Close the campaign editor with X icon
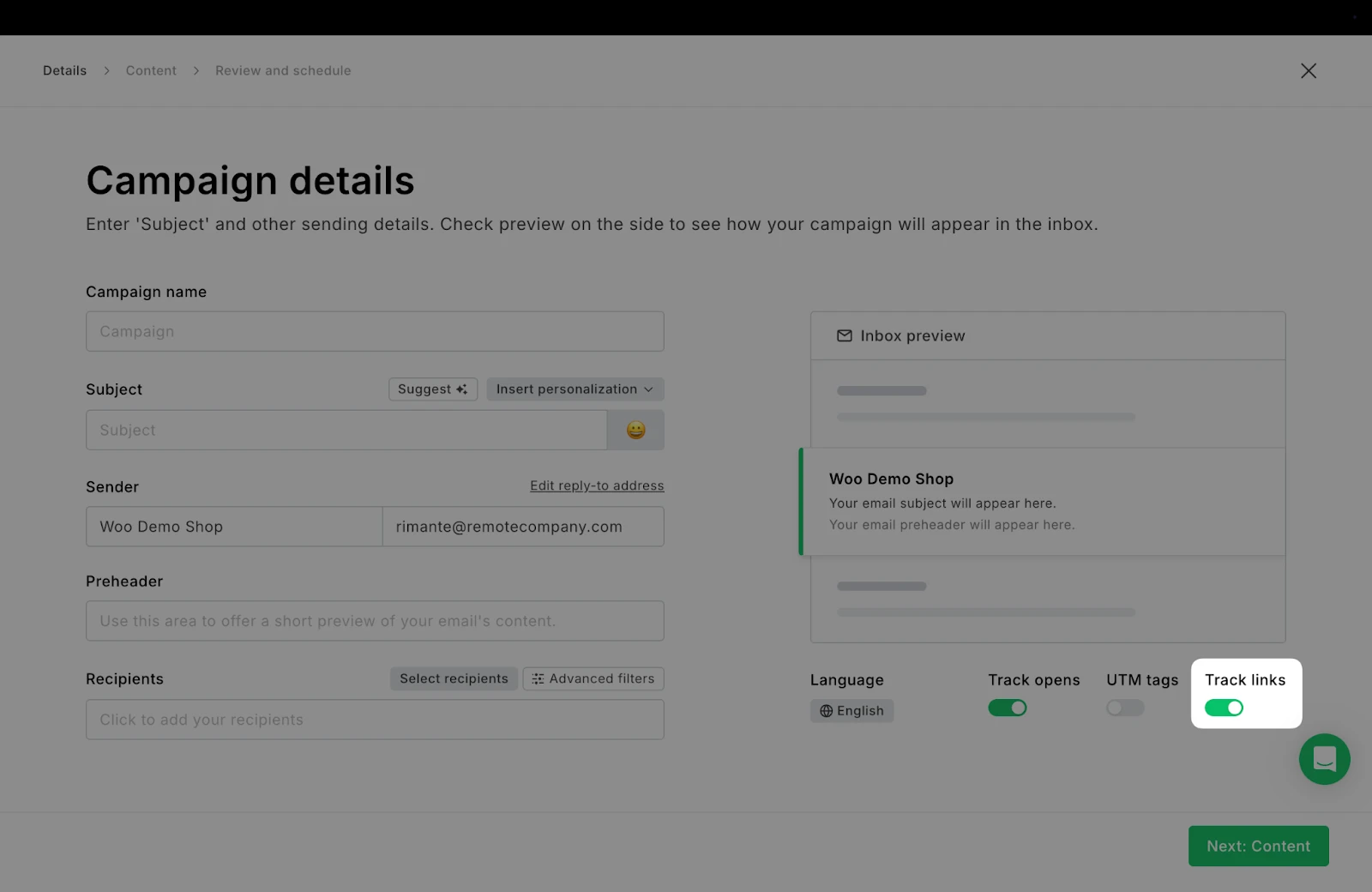This screenshot has width=1372, height=892. pos(1308,71)
